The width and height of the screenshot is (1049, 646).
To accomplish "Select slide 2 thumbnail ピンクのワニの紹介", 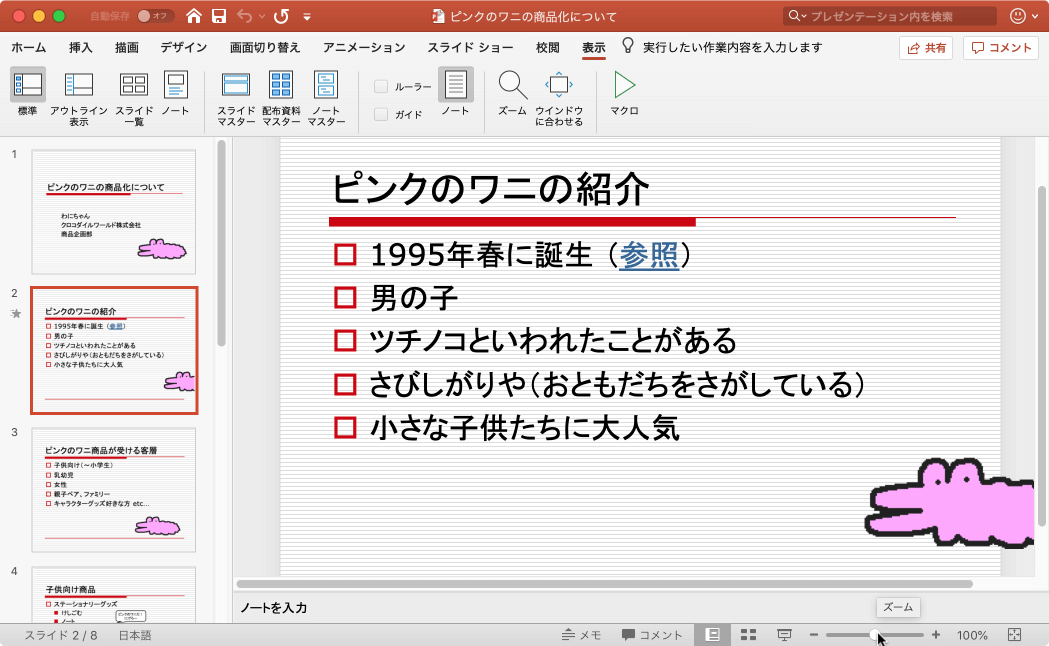I will tap(114, 350).
